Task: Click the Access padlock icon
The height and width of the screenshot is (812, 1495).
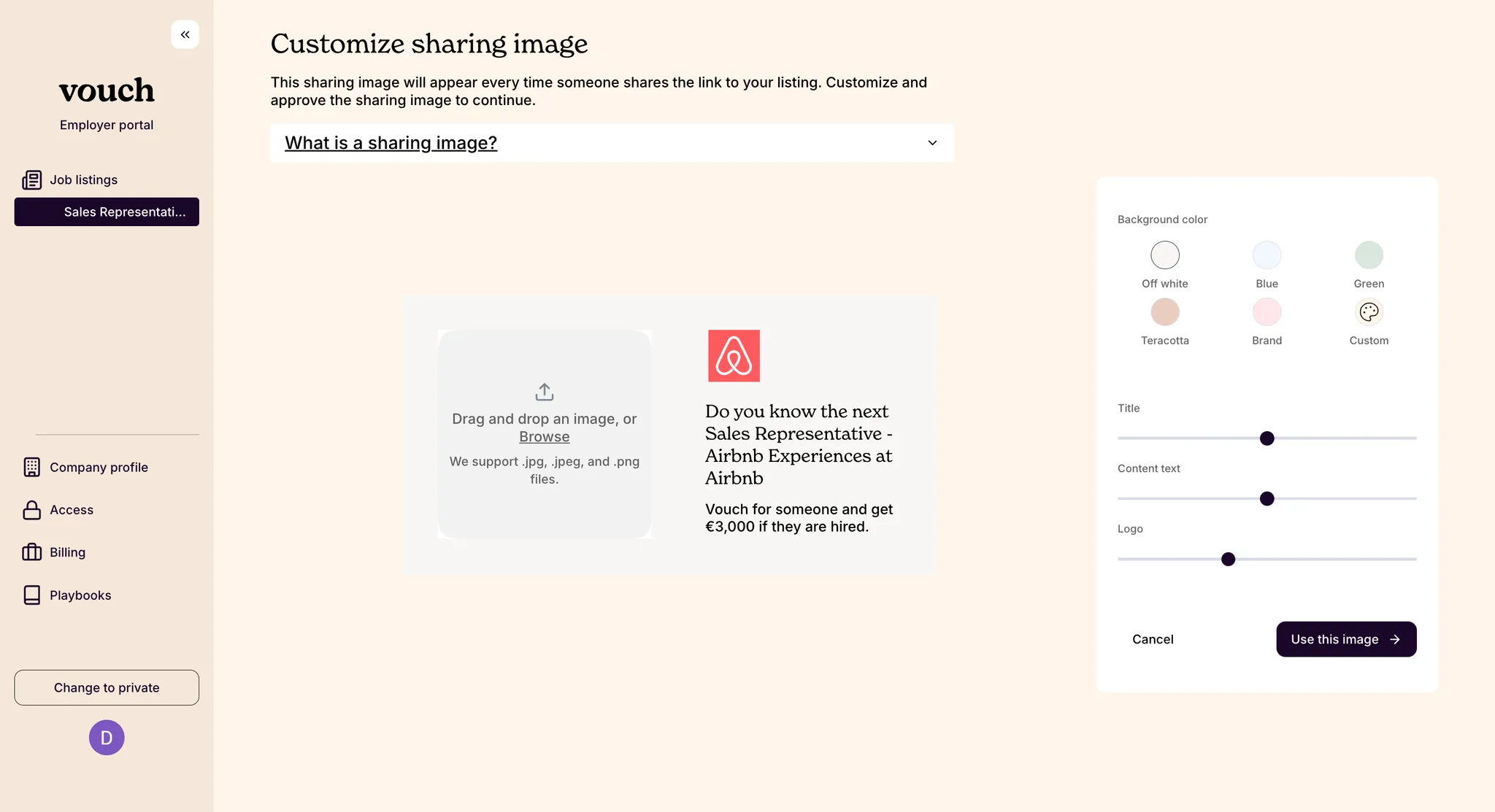Action: [x=32, y=510]
